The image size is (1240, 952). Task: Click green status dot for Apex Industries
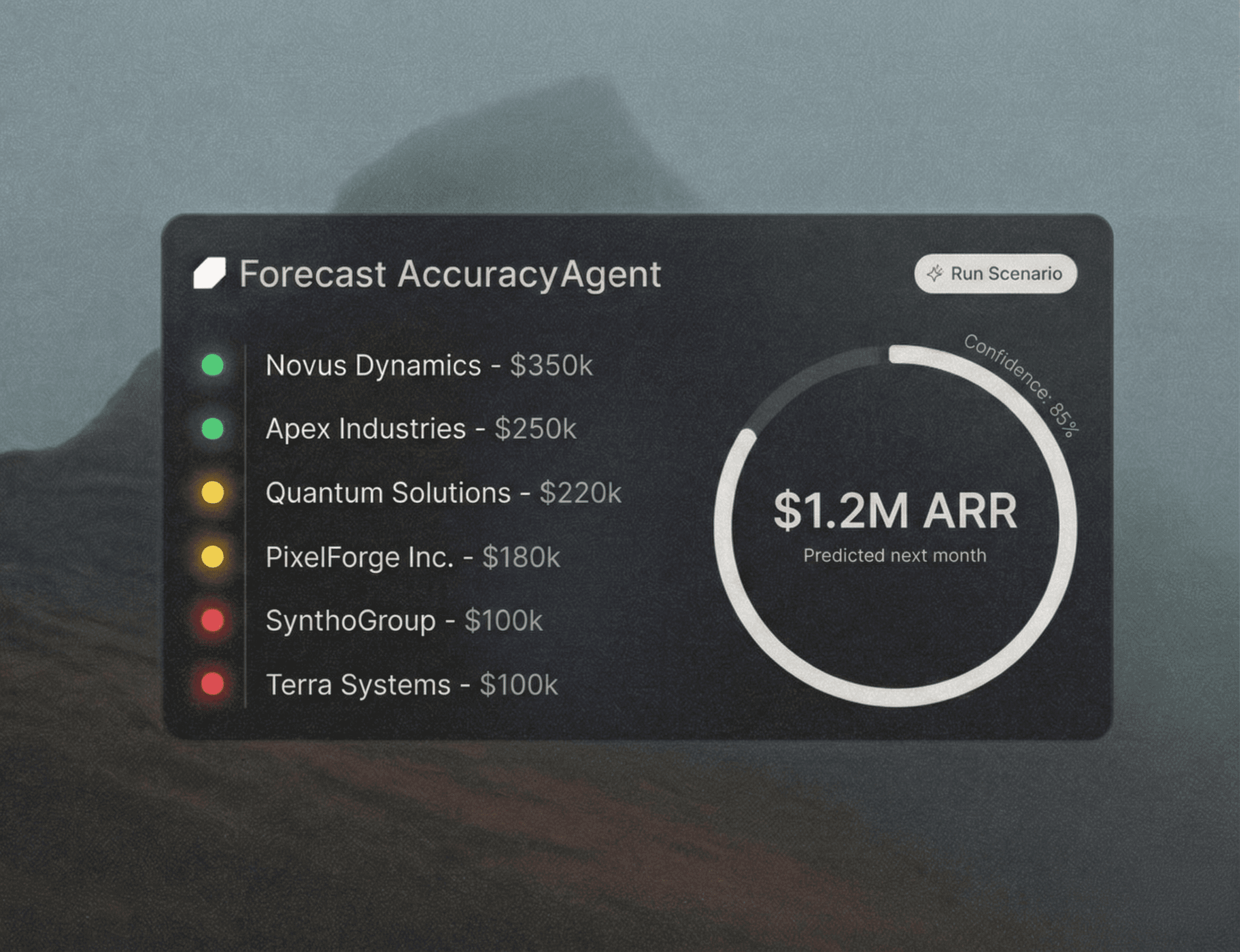pos(213,428)
